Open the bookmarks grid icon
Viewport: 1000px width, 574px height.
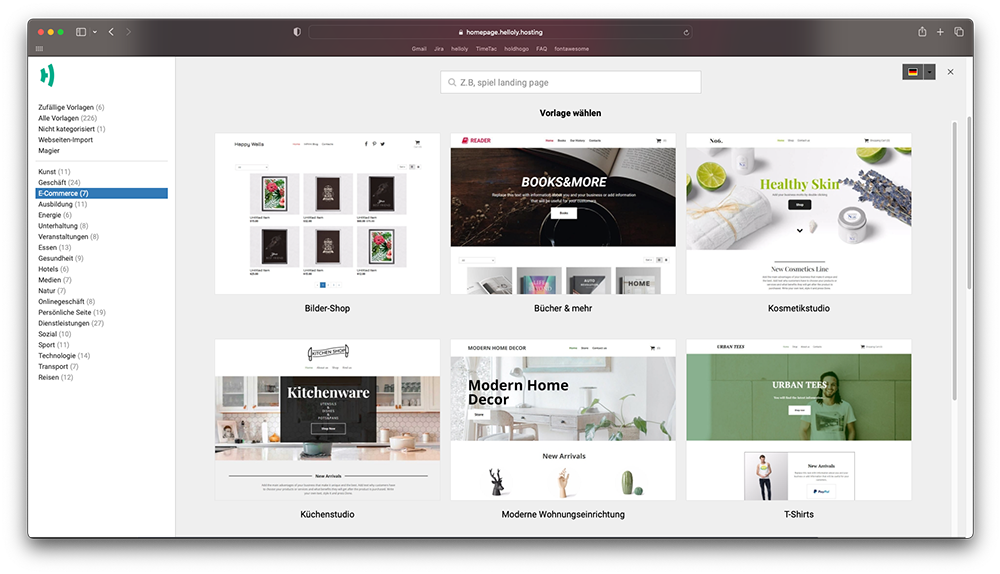point(40,48)
